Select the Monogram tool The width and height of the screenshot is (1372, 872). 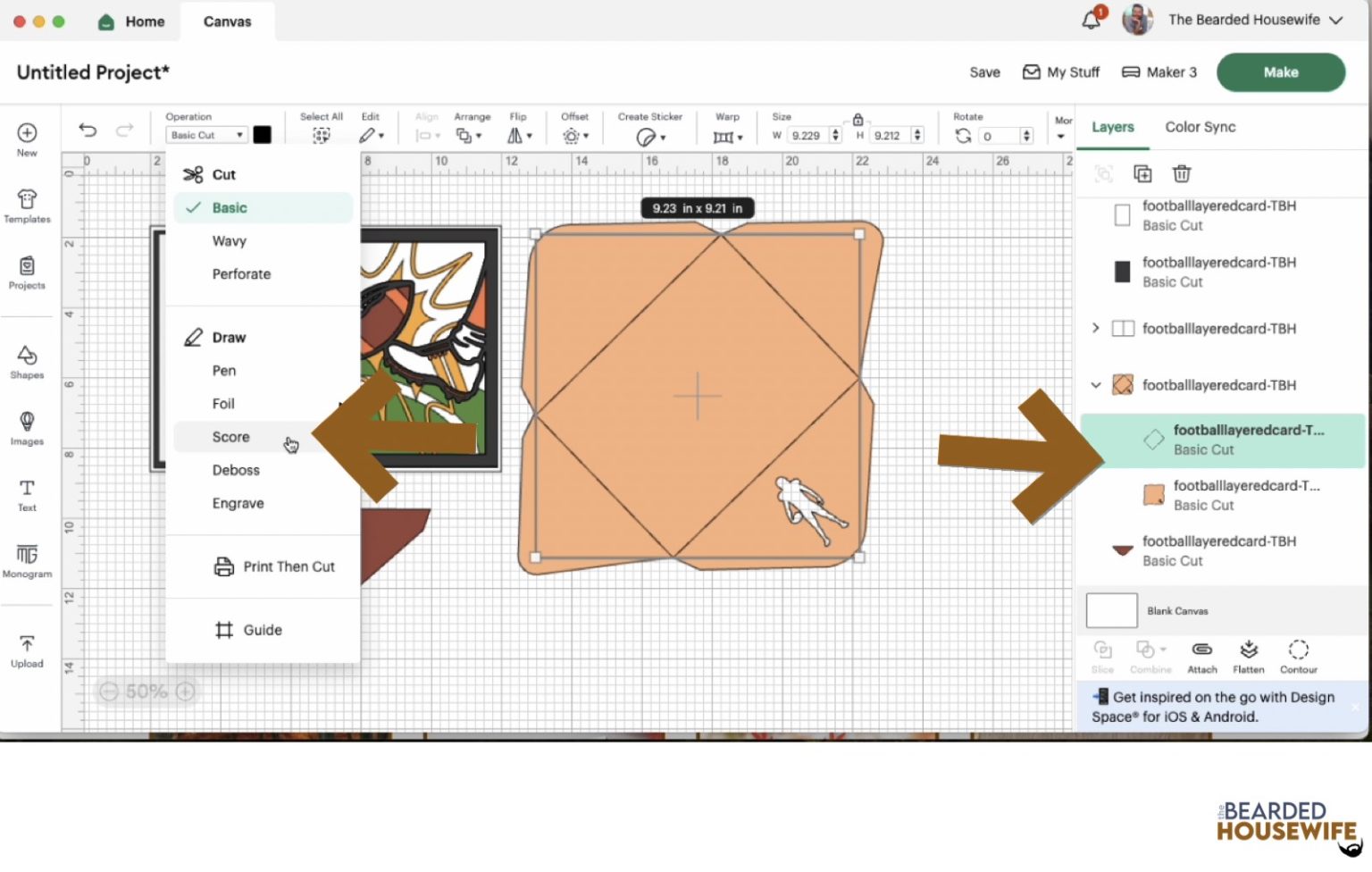coord(27,561)
